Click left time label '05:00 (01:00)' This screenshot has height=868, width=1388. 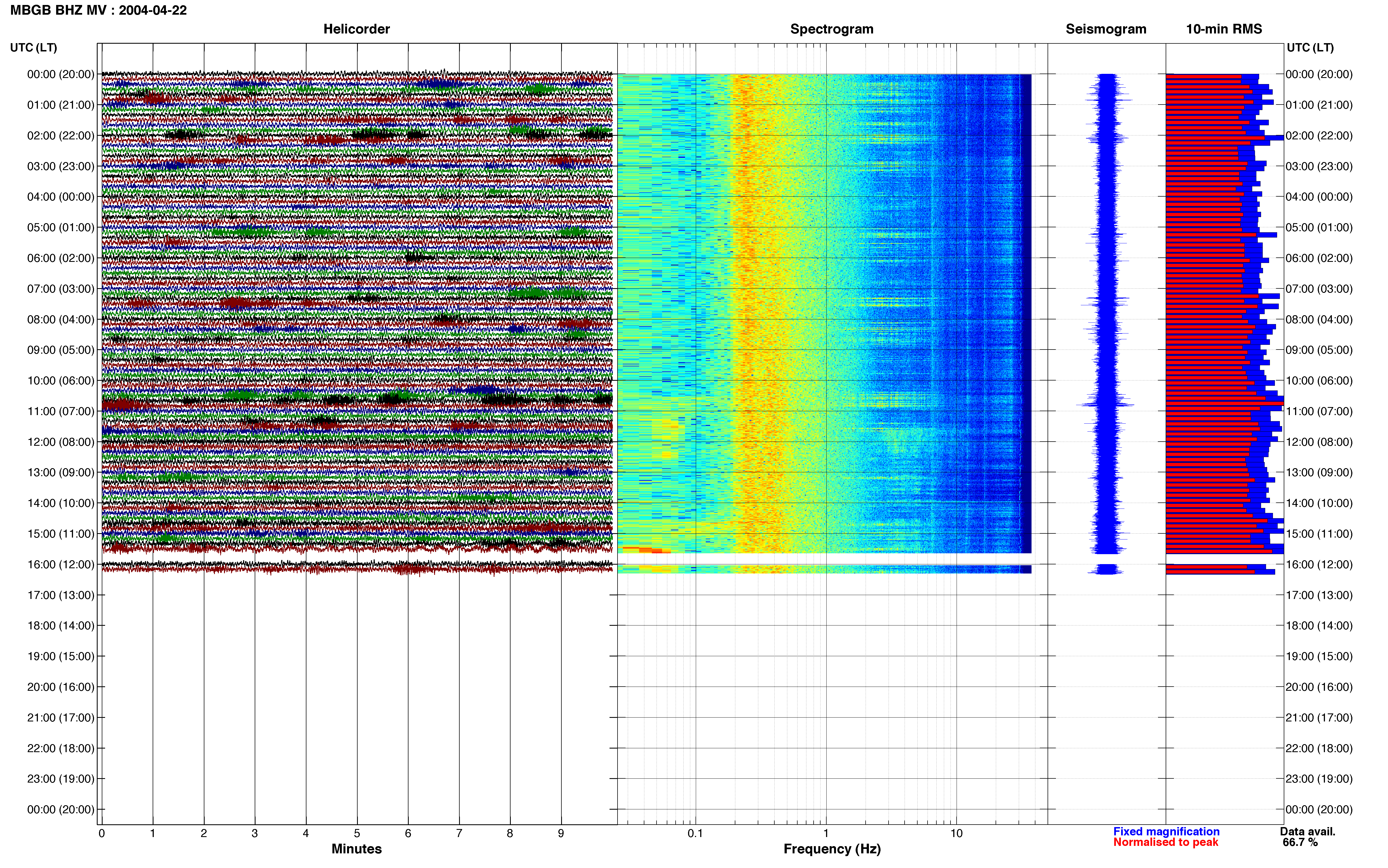61,227
